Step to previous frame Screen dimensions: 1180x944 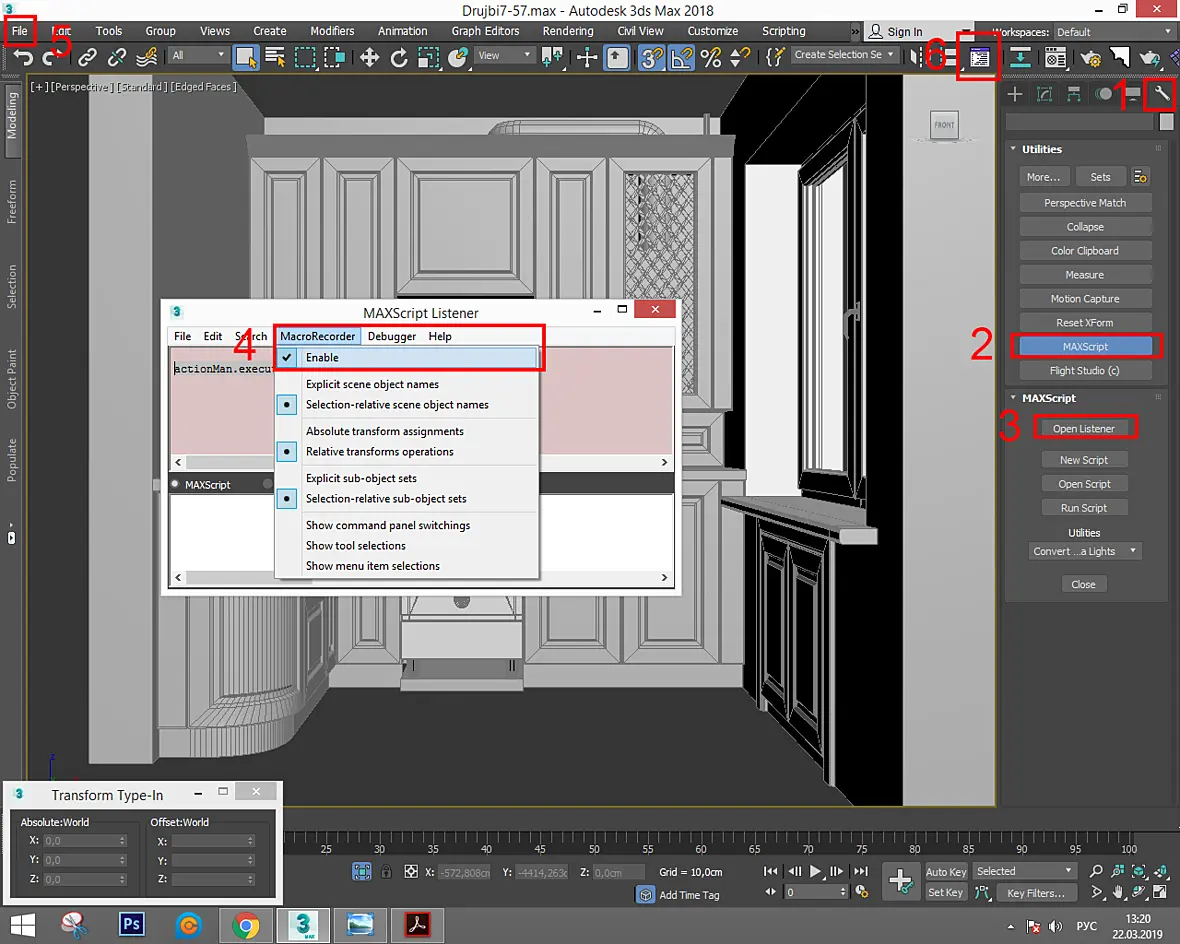794,871
